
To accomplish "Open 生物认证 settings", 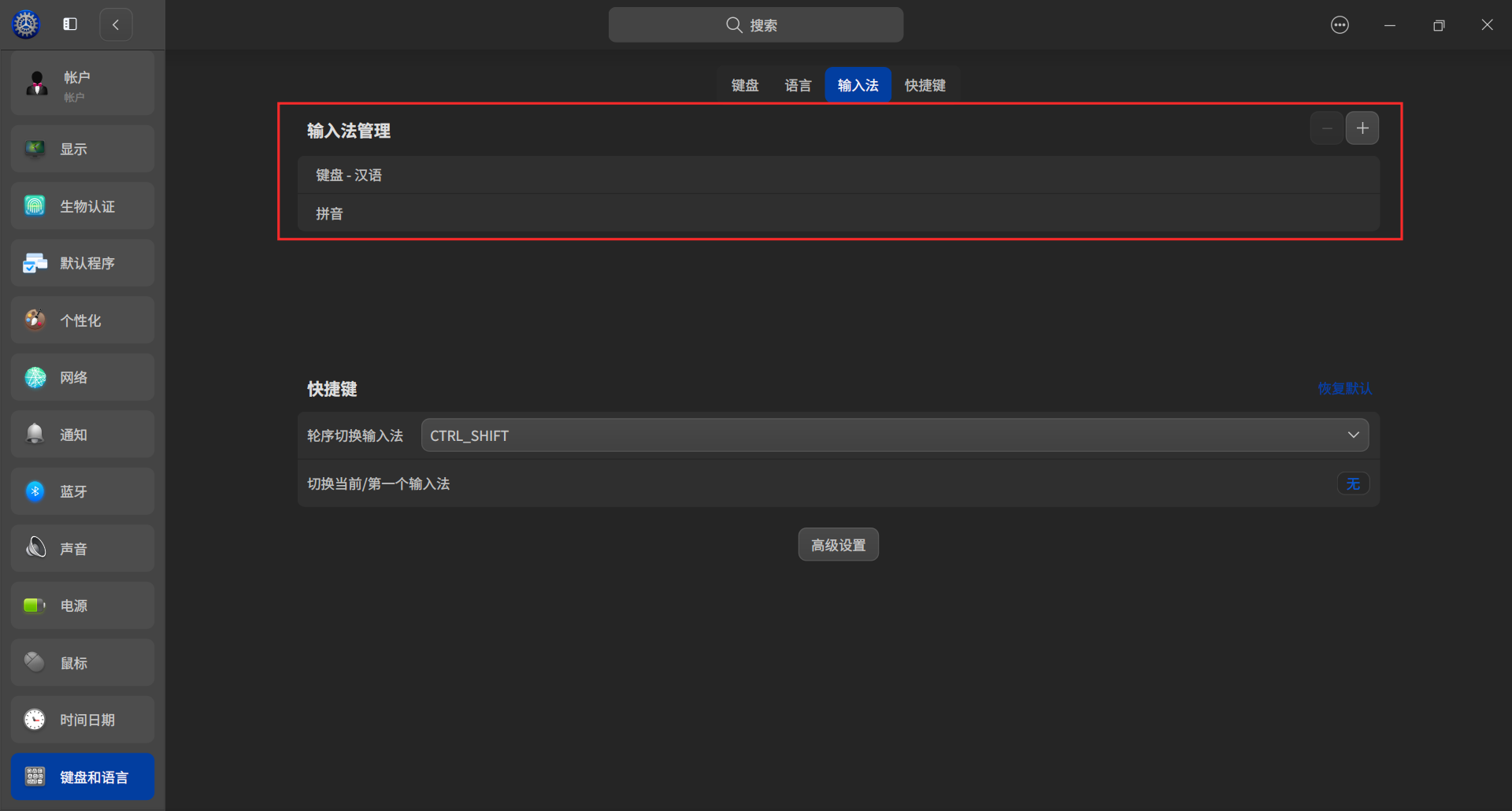I will pos(82,206).
